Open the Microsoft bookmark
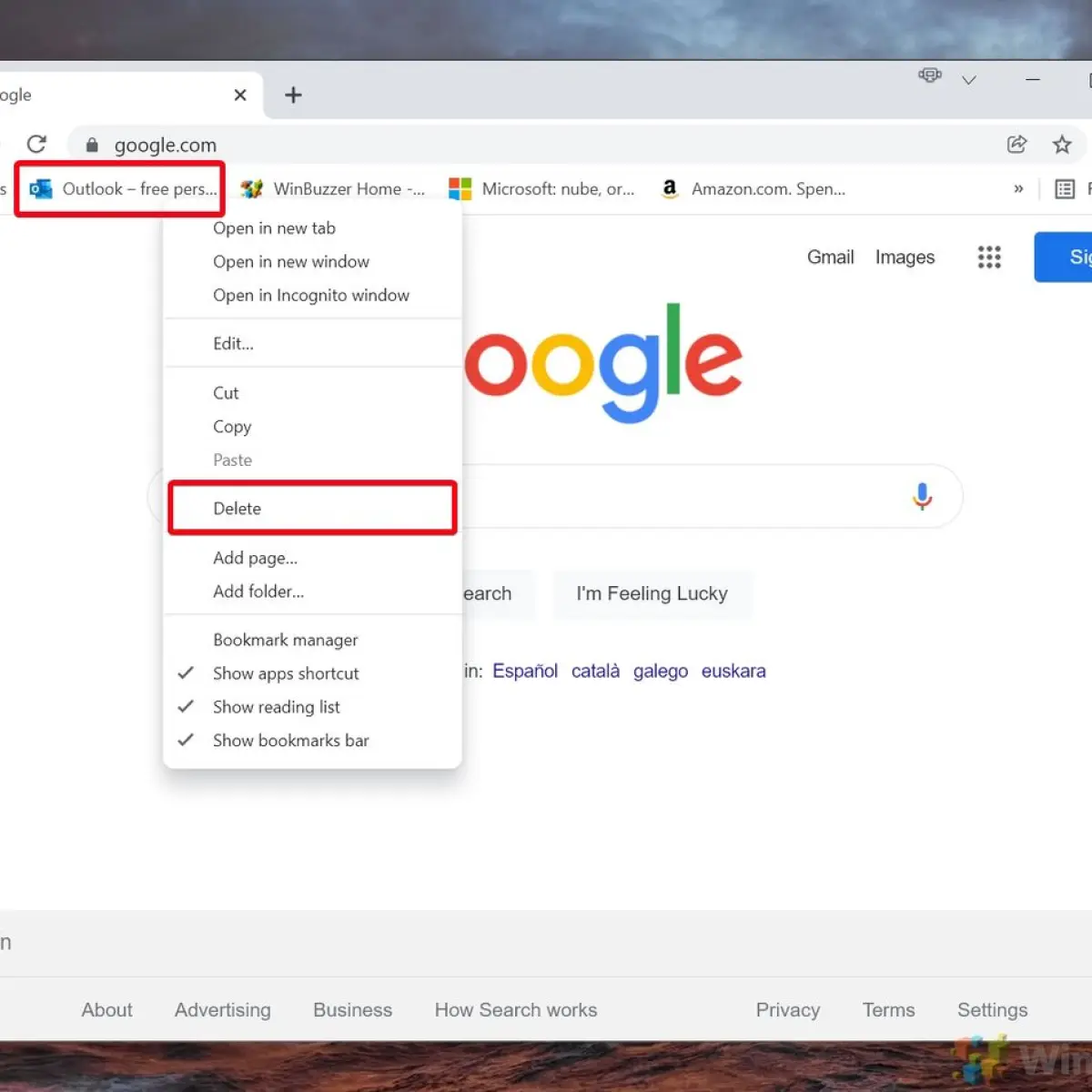 [542, 189]
